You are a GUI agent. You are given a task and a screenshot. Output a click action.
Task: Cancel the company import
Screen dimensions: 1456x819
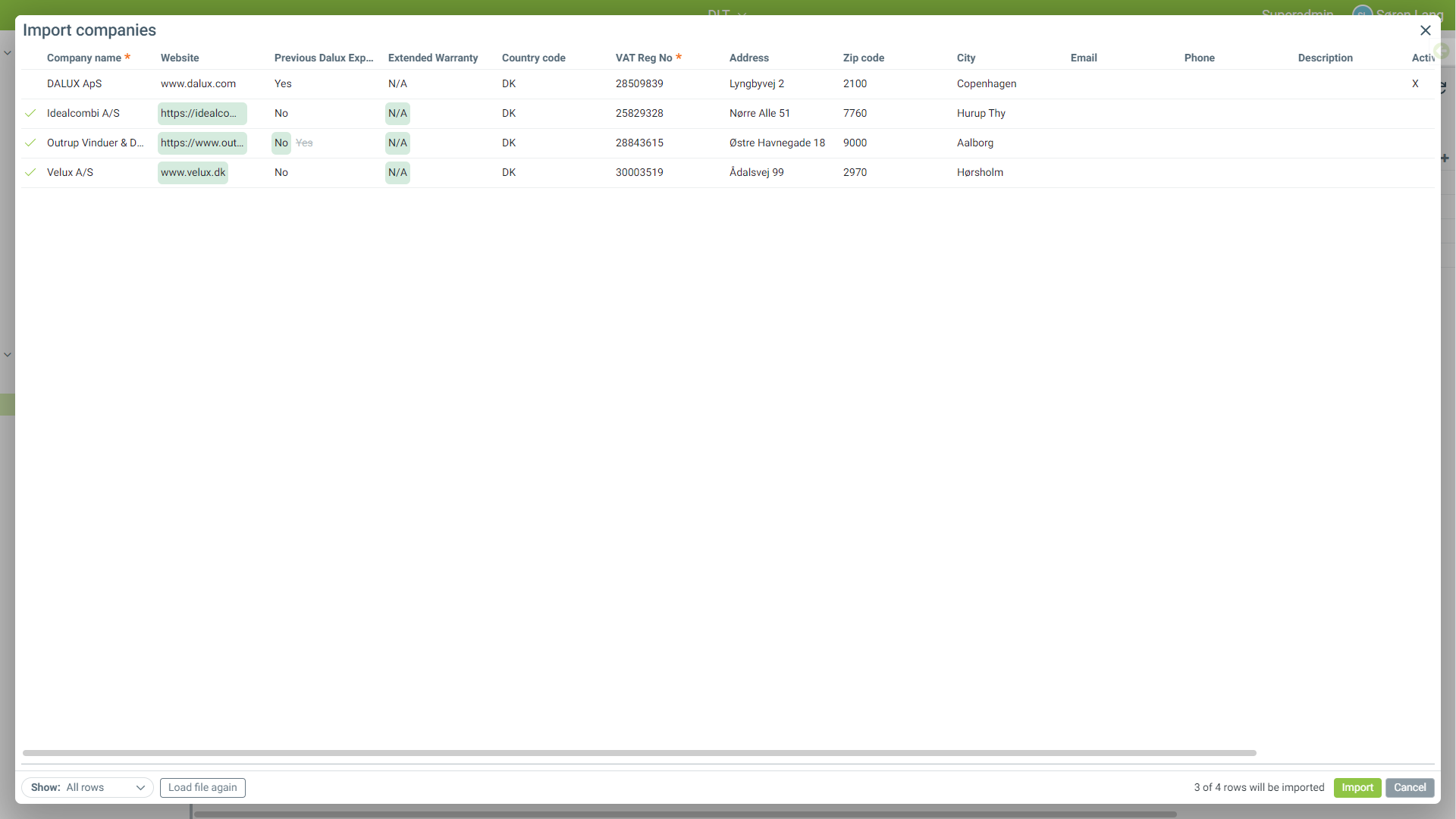click(x=1409, y=787)
